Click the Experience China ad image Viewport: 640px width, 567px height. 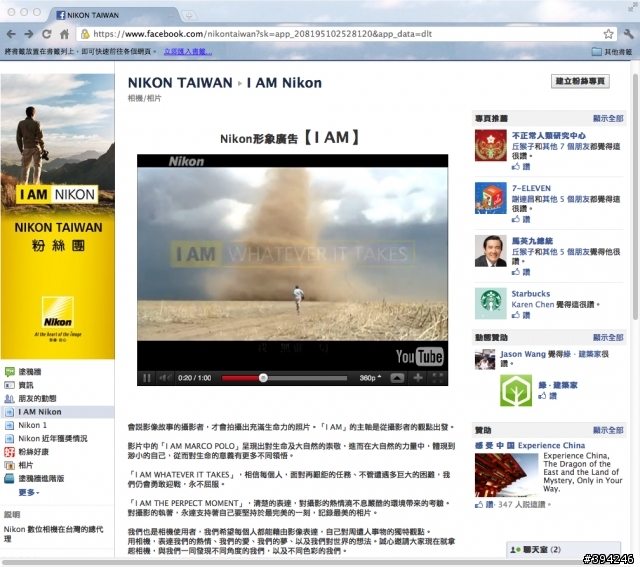[x=507, y=475]
